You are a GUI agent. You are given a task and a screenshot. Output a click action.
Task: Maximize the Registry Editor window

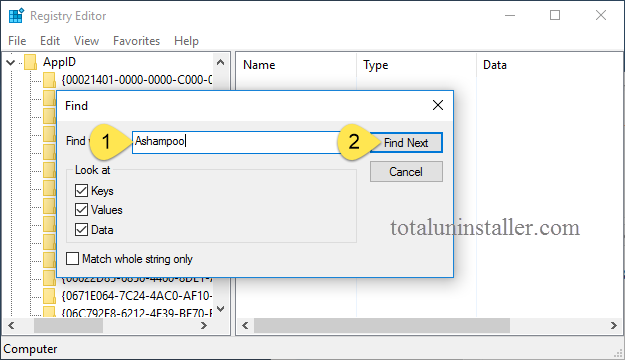(x=555, y=16)
